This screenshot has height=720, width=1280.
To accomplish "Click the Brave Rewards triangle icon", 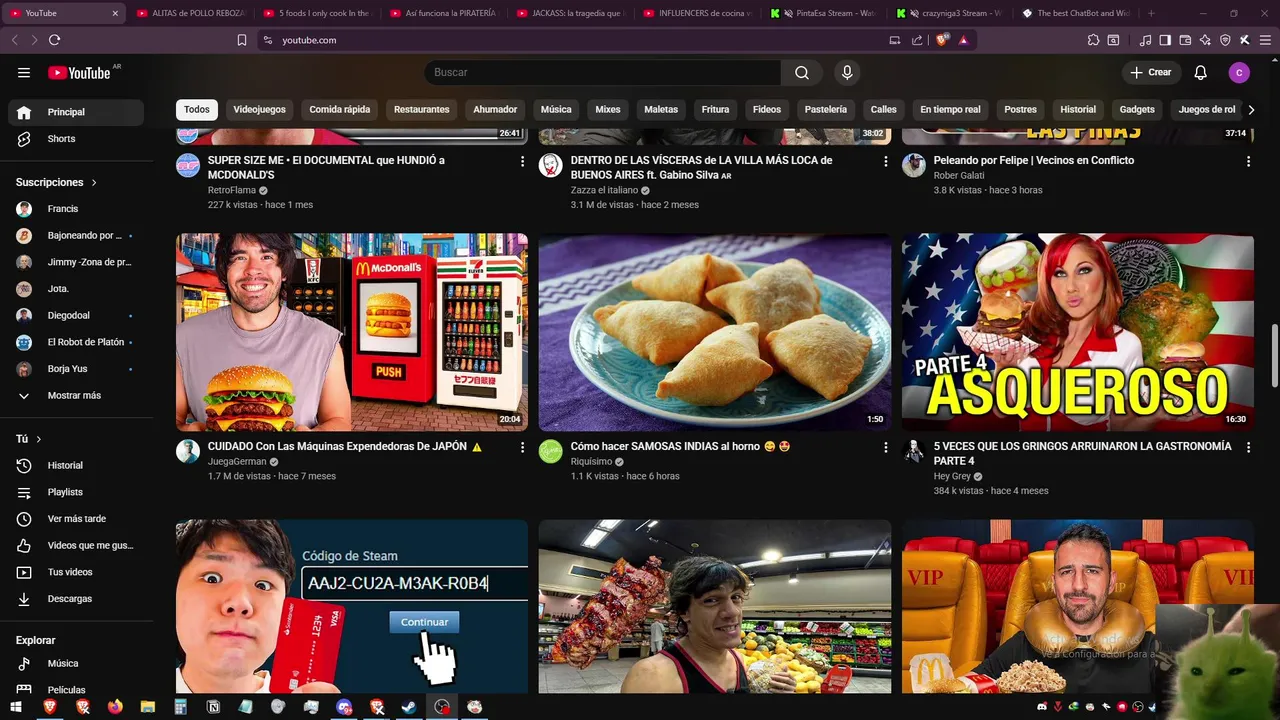I will (963, 40).
